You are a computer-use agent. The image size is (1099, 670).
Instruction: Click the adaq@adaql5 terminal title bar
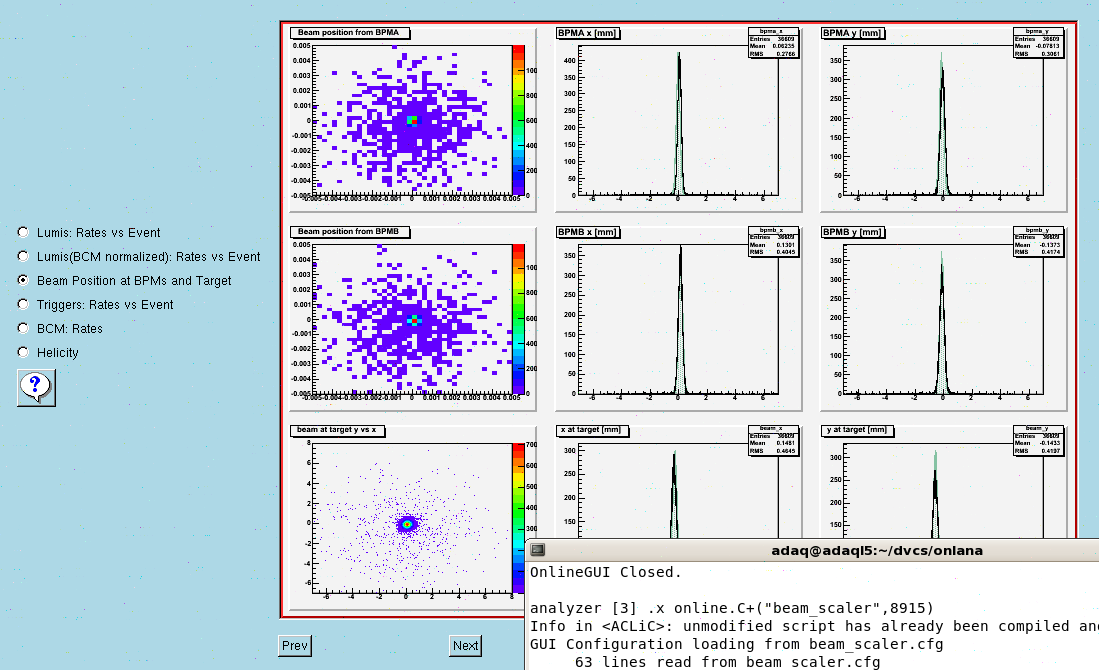[x=876, y=550]
